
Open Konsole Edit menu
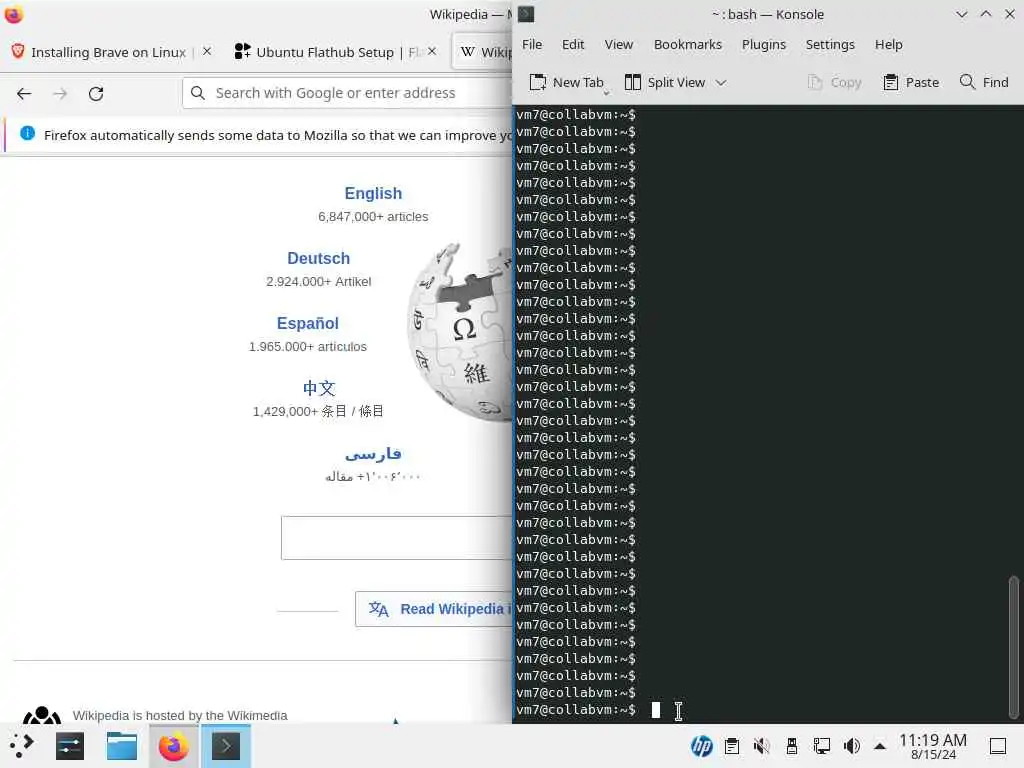573,44
